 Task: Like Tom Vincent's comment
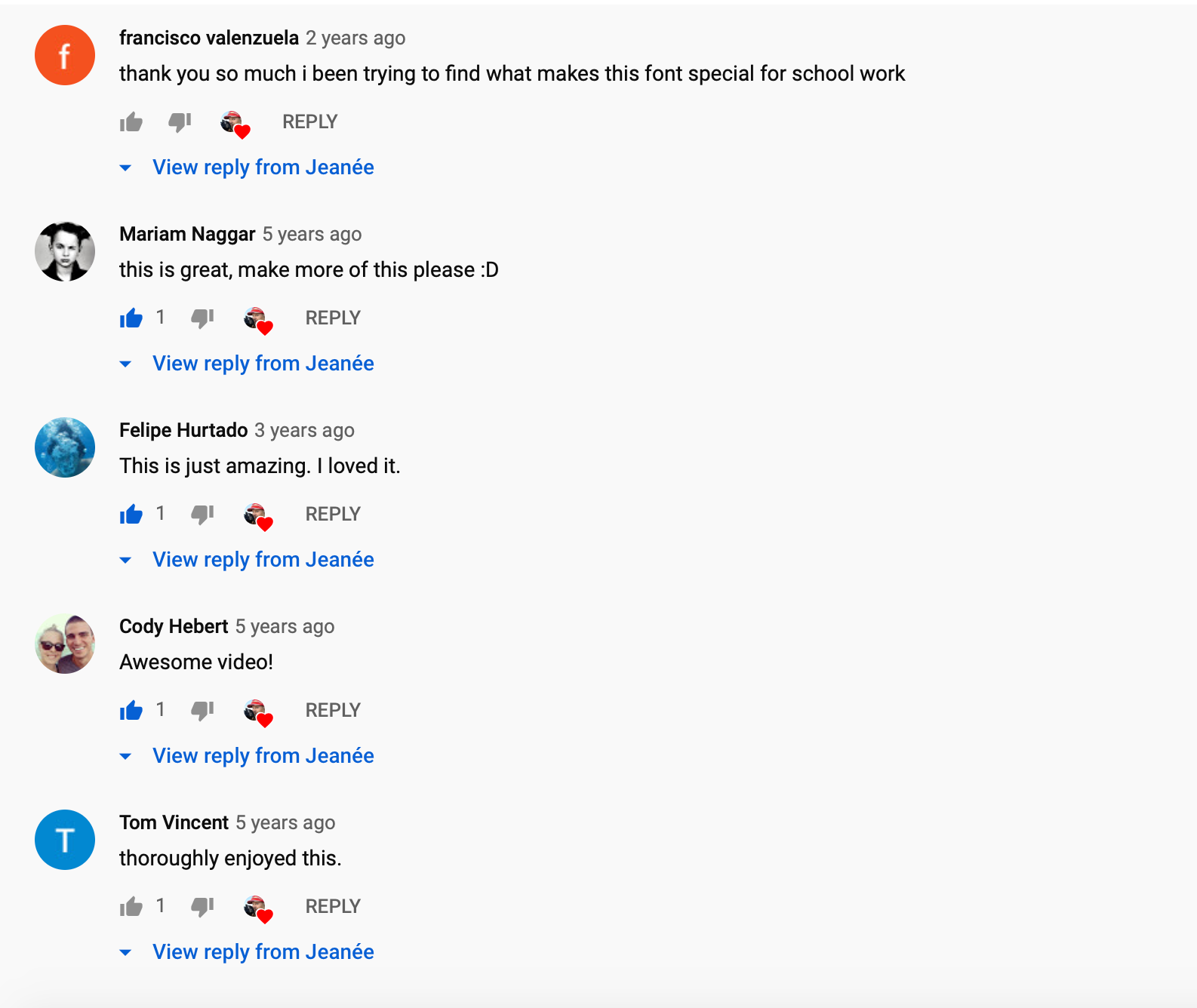pyautogui.click(x=131, y=907)
